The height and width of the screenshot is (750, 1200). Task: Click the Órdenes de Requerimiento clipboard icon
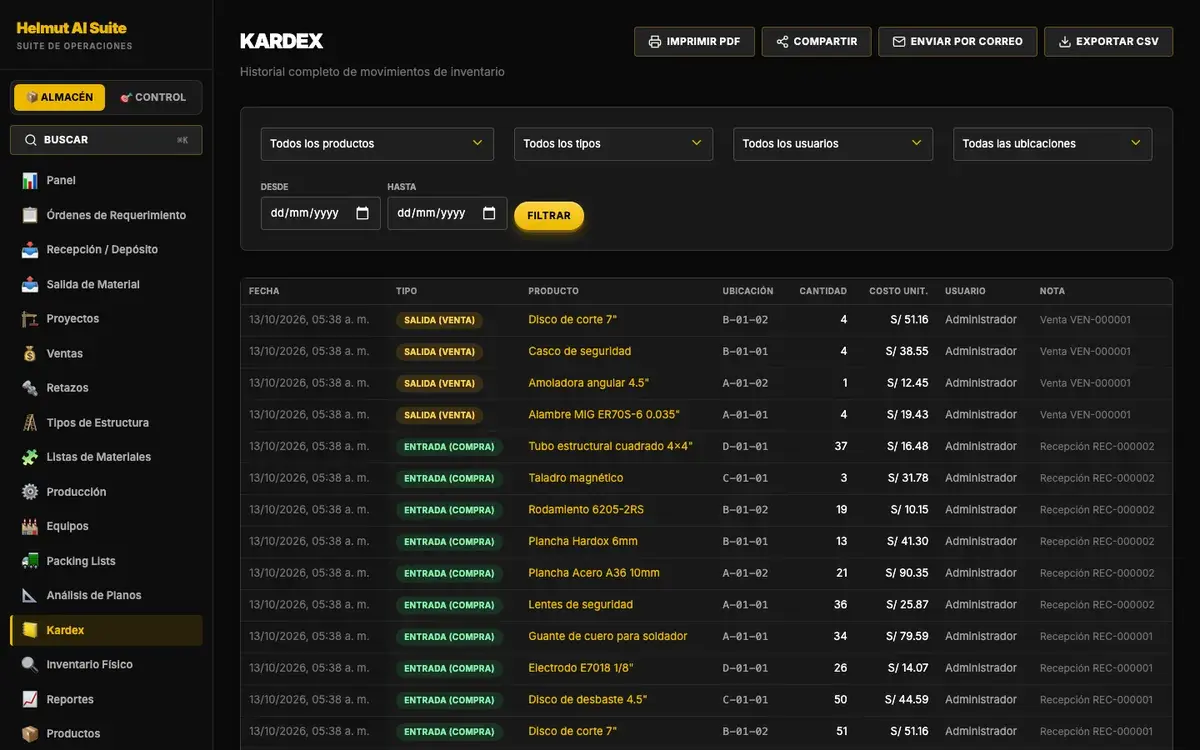29,215
